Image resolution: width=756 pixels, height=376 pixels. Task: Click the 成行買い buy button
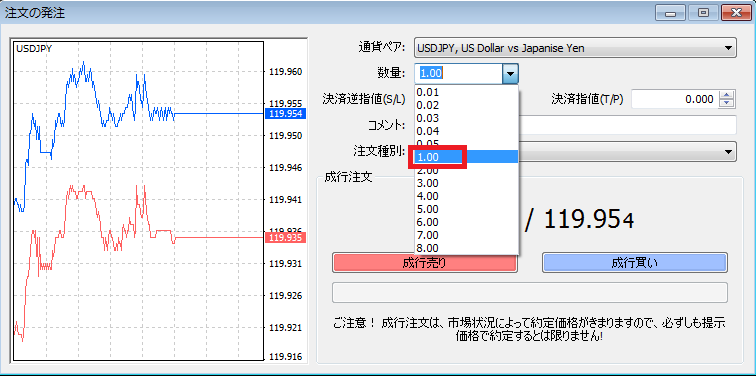[x=634, y=263]
